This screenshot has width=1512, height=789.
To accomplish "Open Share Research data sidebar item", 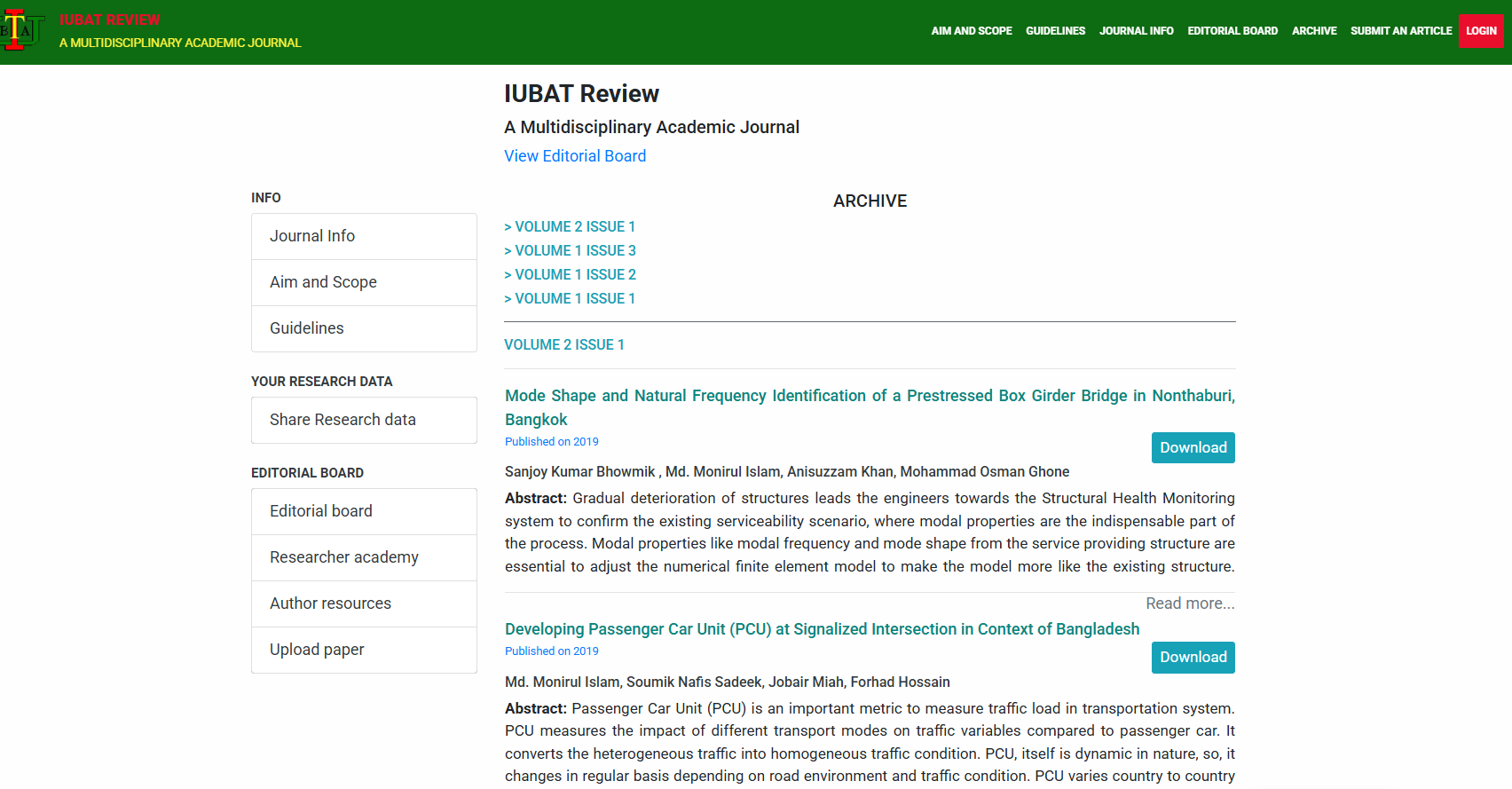I will pyautogui.click(x=364, y=420).
